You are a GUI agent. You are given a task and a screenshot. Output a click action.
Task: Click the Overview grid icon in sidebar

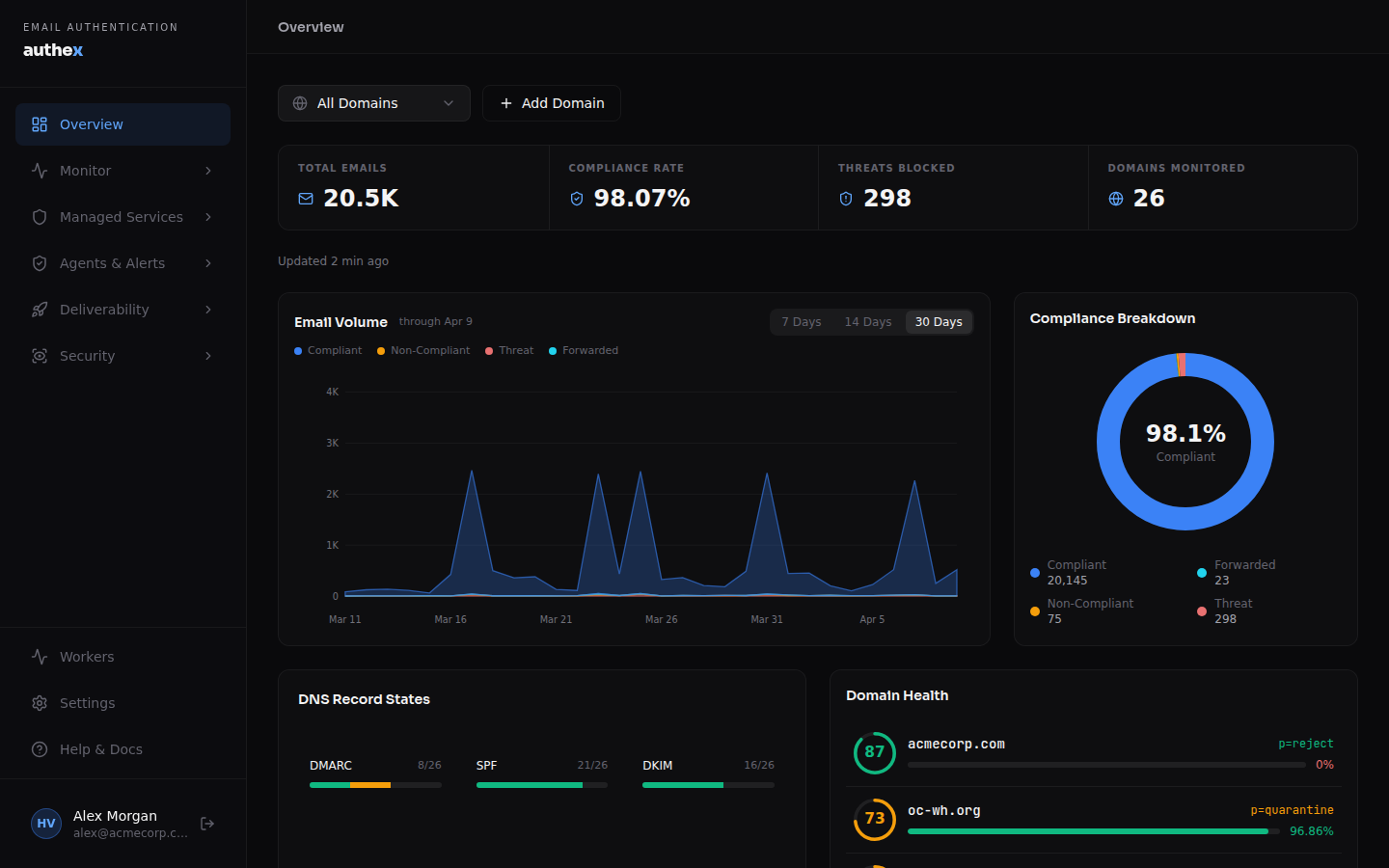coord(40,124)
